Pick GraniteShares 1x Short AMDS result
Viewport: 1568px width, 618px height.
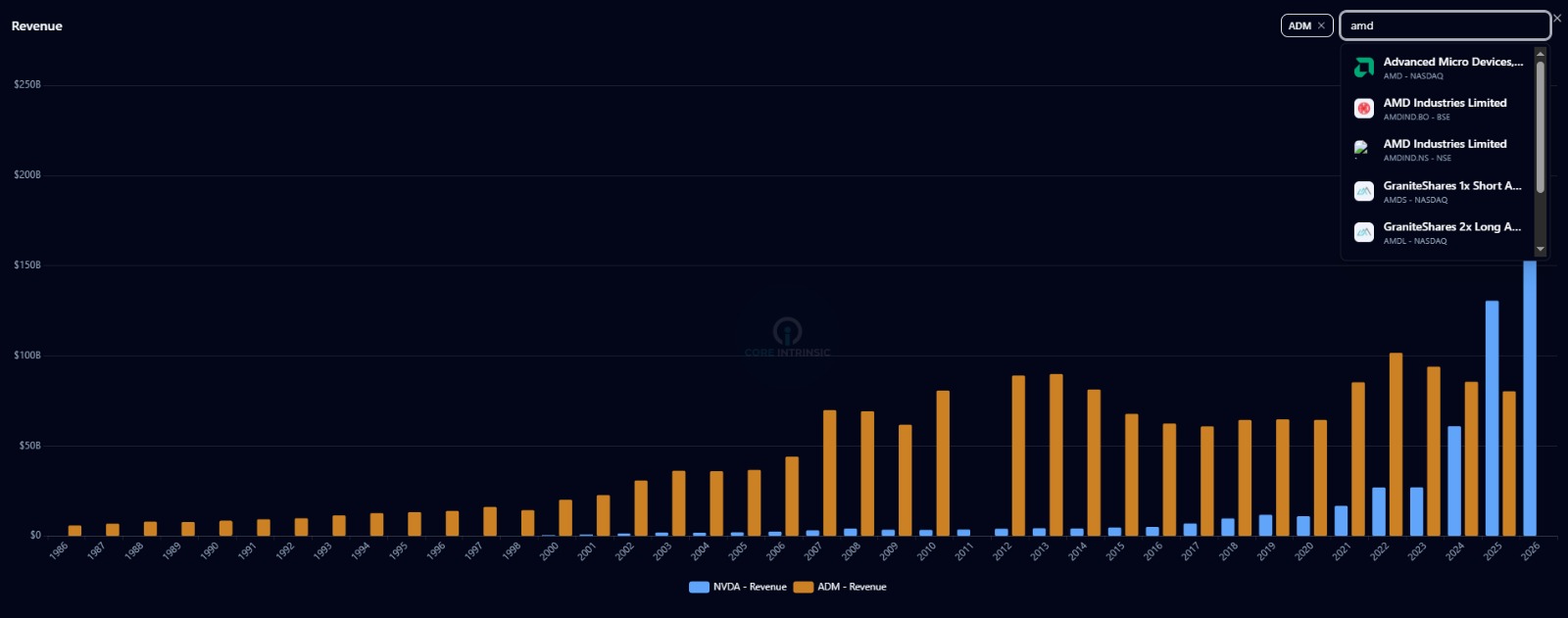point(1437,192)
